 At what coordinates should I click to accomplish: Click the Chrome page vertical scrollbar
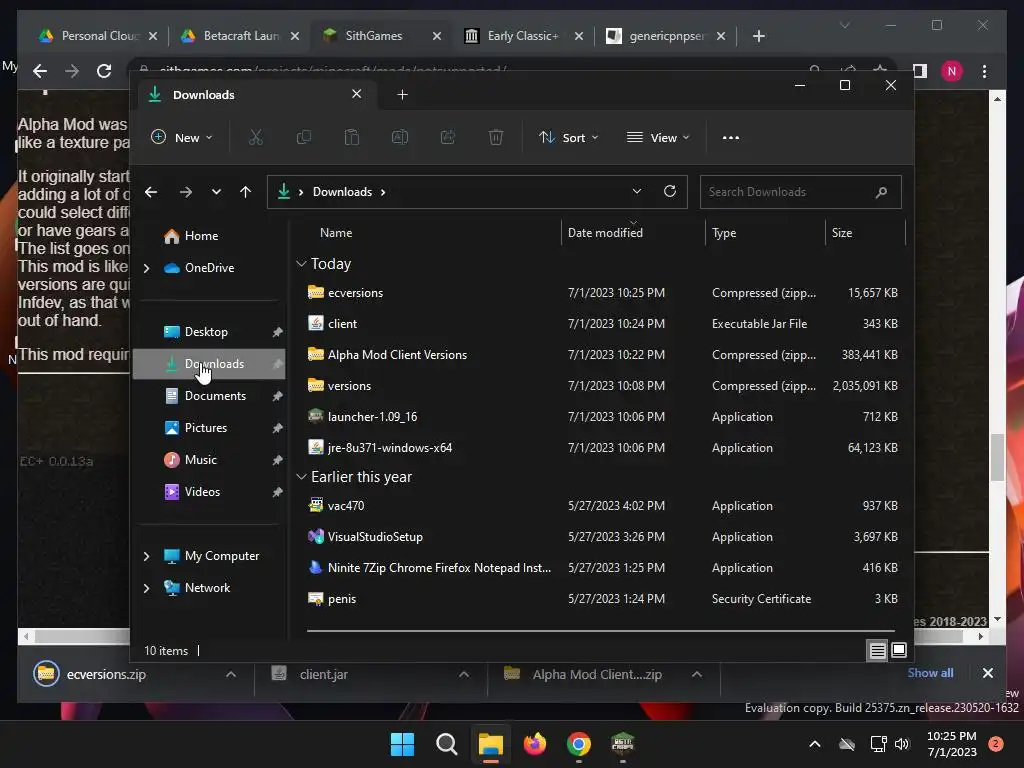click(x=997, y=457)
